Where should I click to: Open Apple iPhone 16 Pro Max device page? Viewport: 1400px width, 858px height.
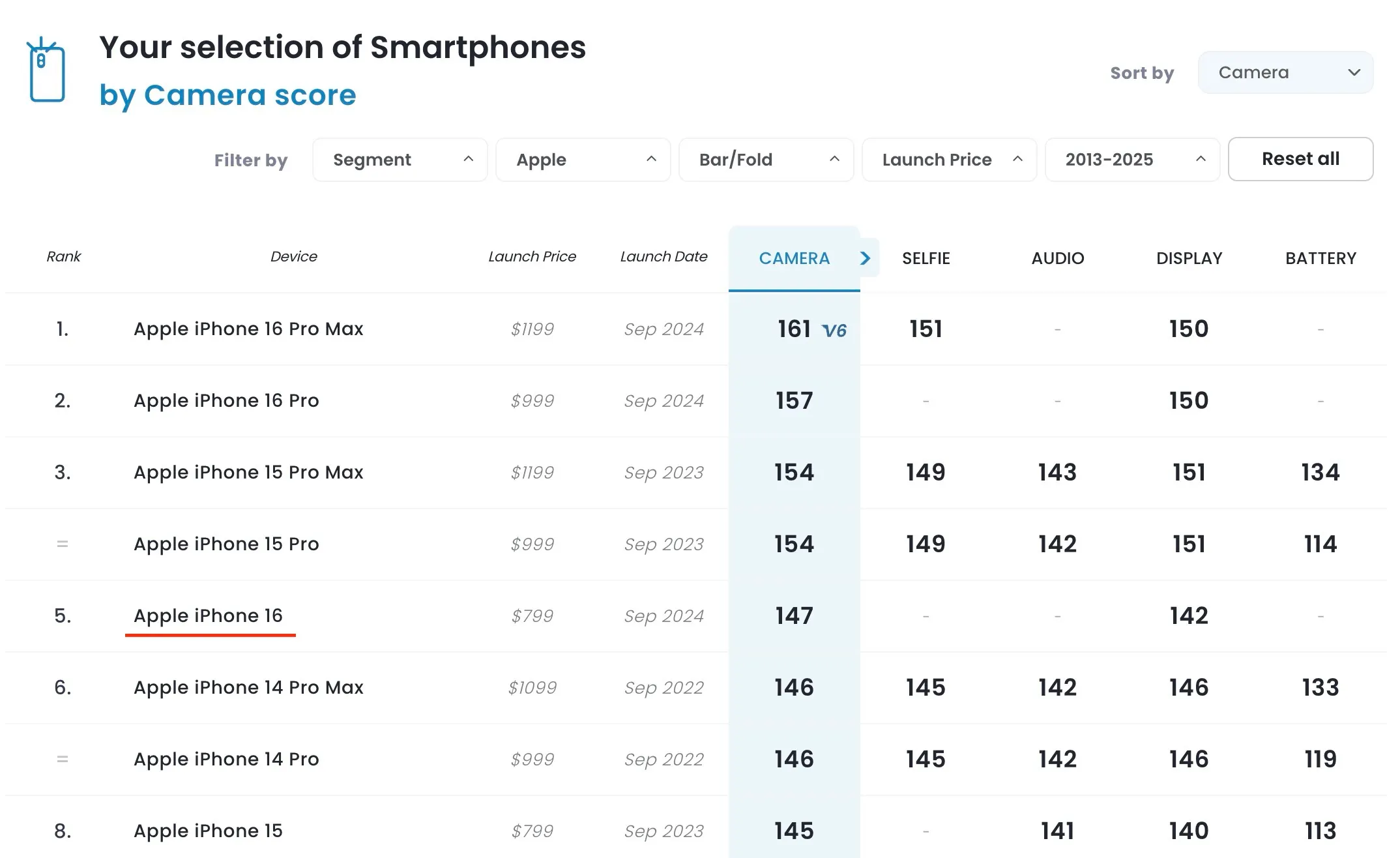point(248,329)
